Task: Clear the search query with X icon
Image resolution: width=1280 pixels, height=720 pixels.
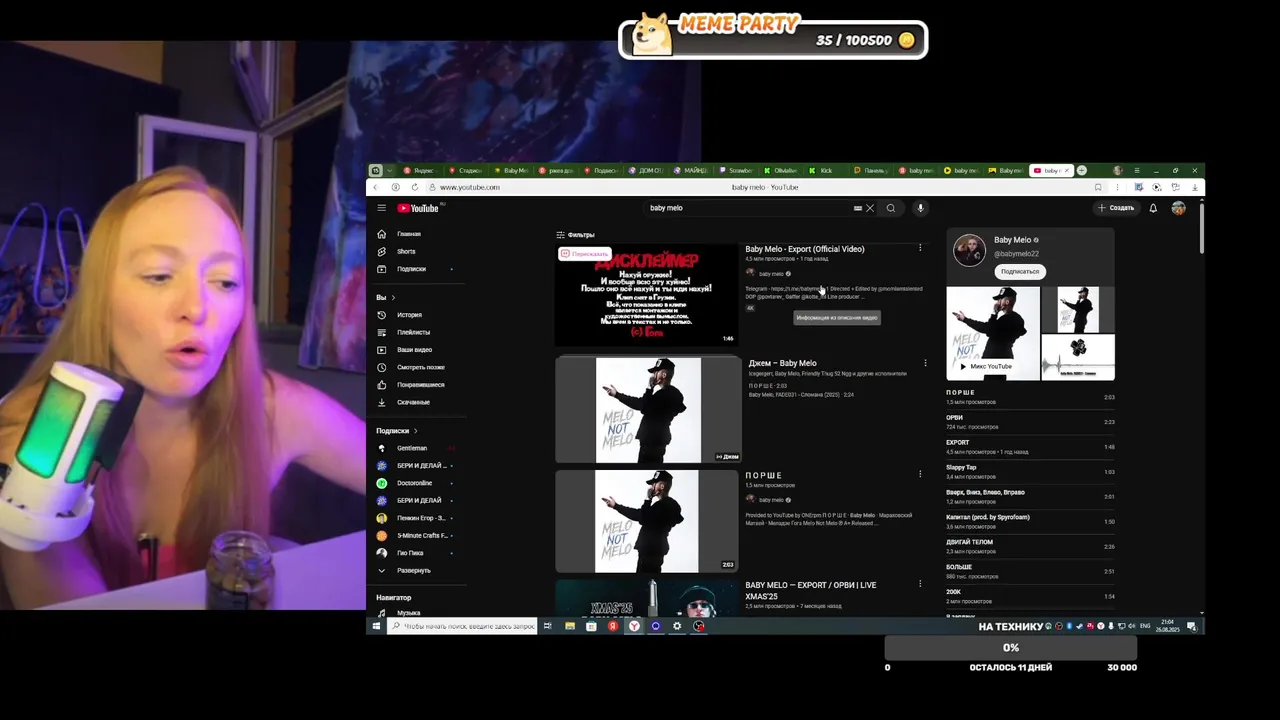Action: [870, 208]
